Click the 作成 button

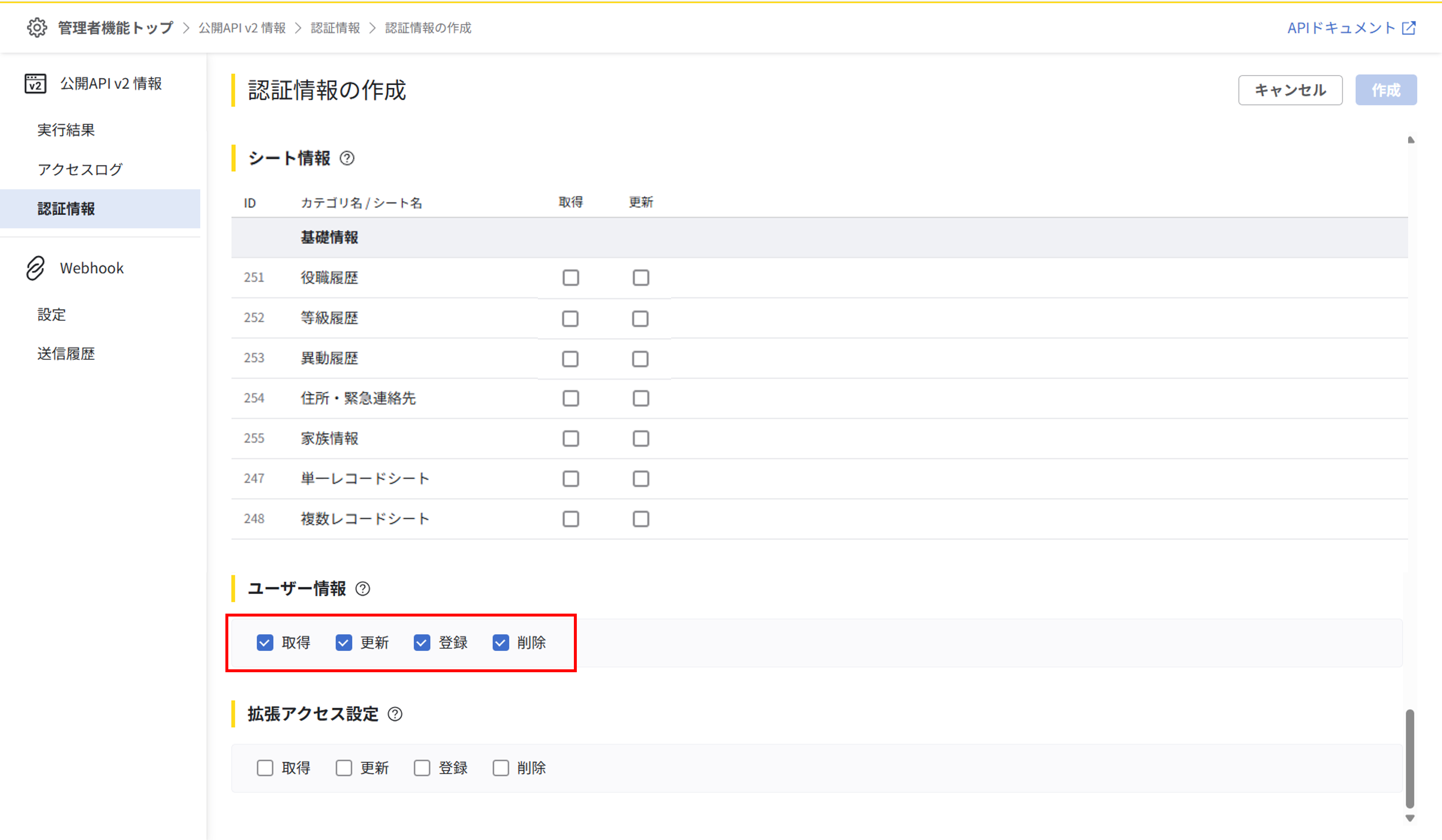1386,90
